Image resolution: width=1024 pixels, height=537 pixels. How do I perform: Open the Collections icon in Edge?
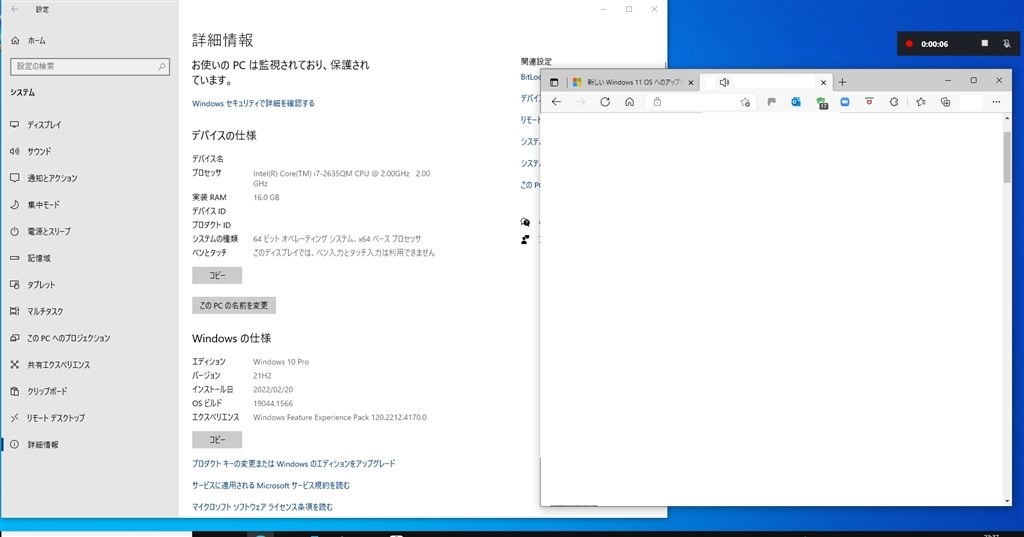click(x=946, y=102)
